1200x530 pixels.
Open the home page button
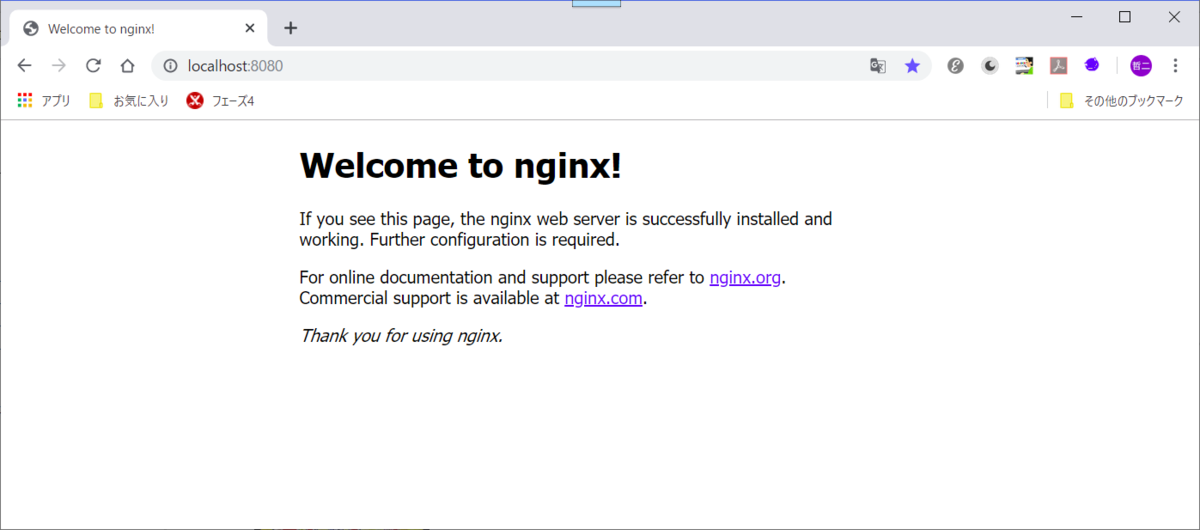[x=127, y=66]
